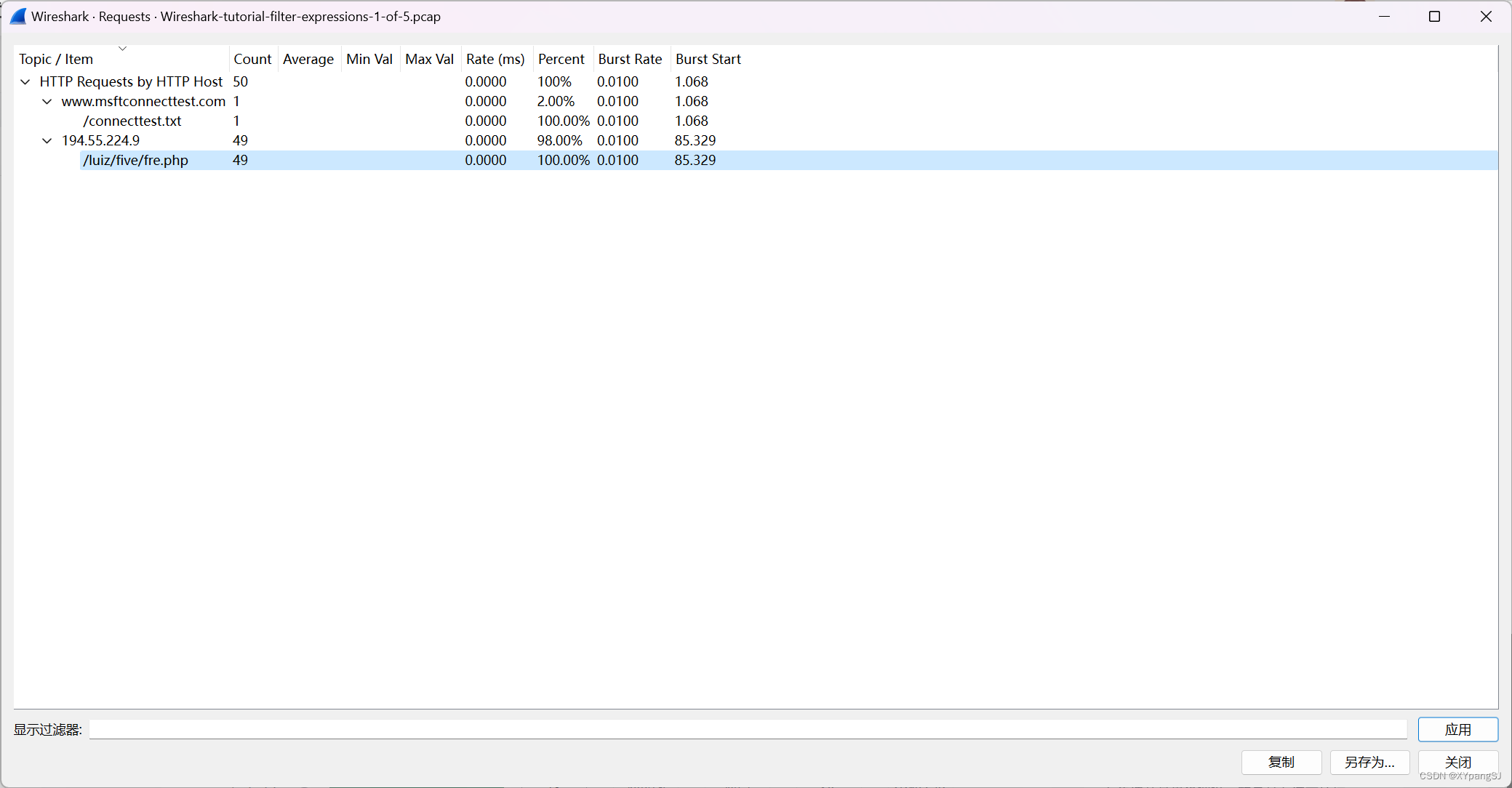Sort by the Burst Start column header
Screen dimensions: 1512x788
click(x=709, y=60)
